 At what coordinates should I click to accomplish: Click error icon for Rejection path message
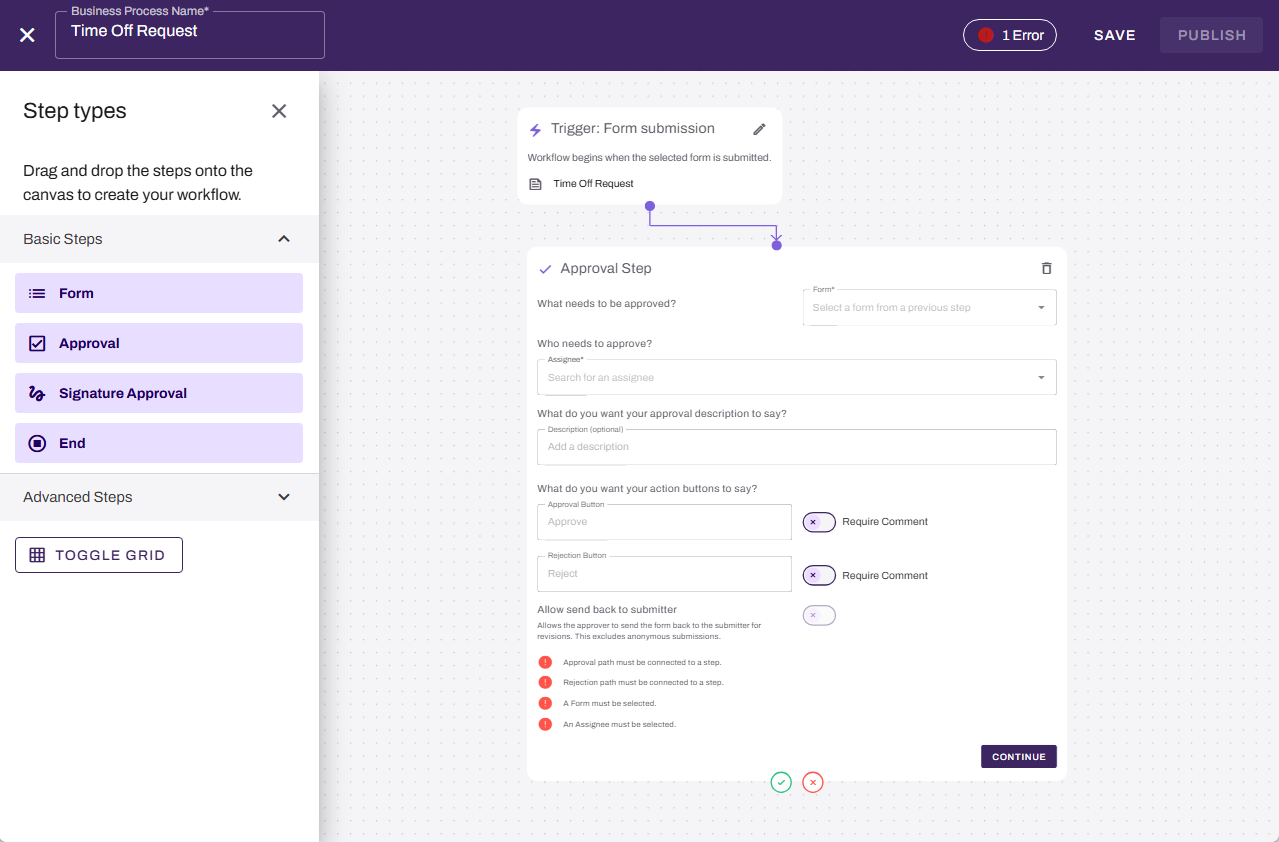(545, 682)
